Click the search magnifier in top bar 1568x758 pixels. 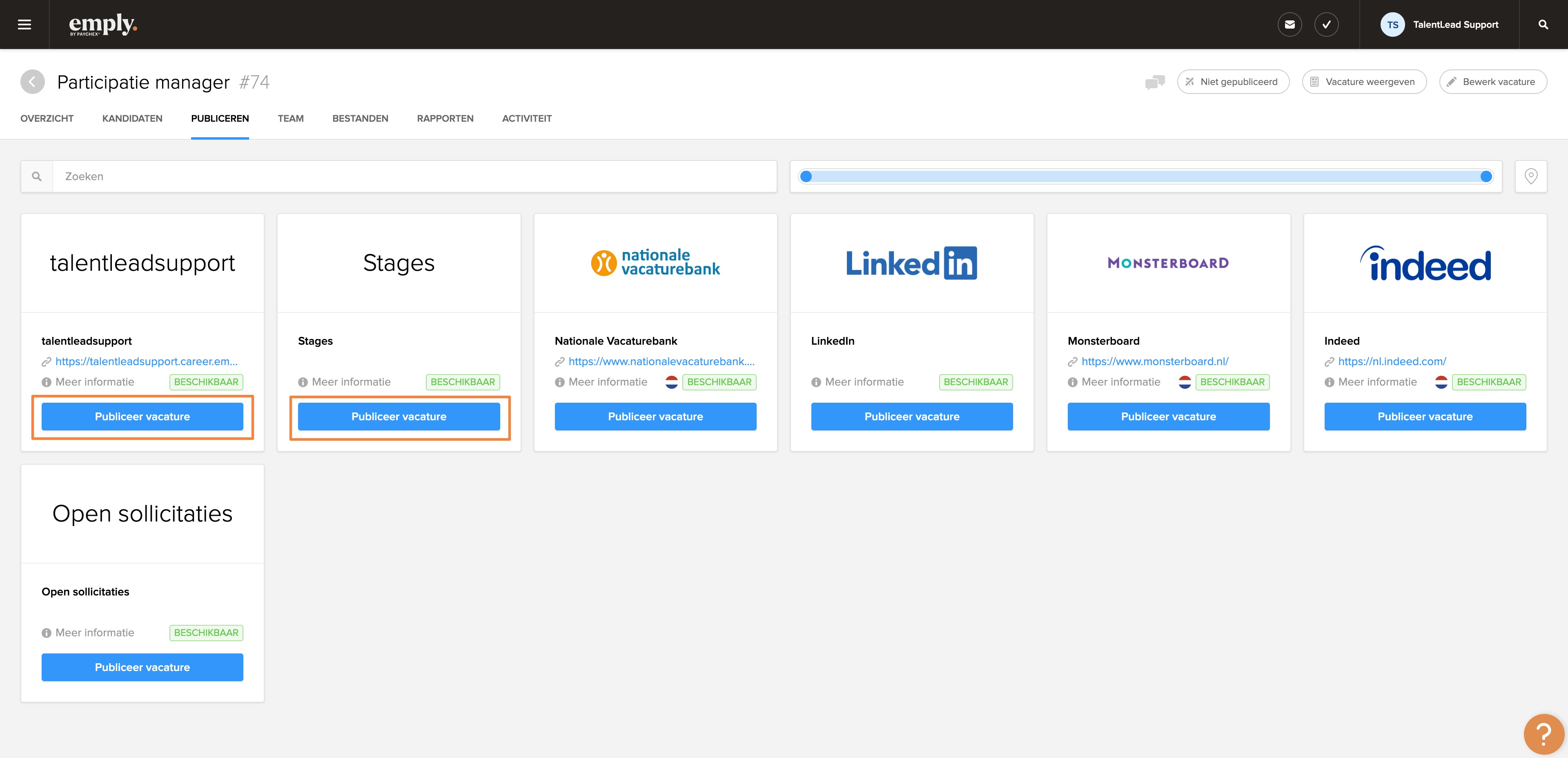pos(1543,25)
